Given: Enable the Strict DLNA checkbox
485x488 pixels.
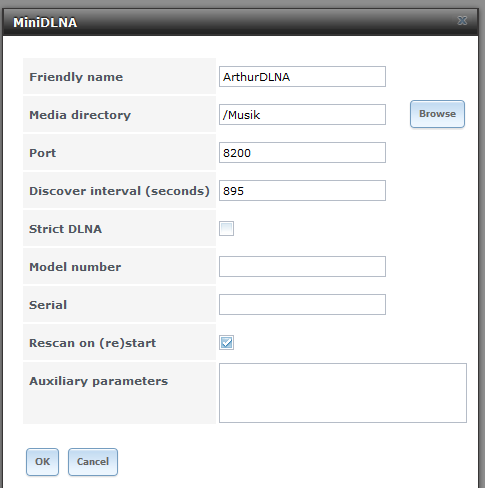Looking at the screenshot, I should (226, 228).
